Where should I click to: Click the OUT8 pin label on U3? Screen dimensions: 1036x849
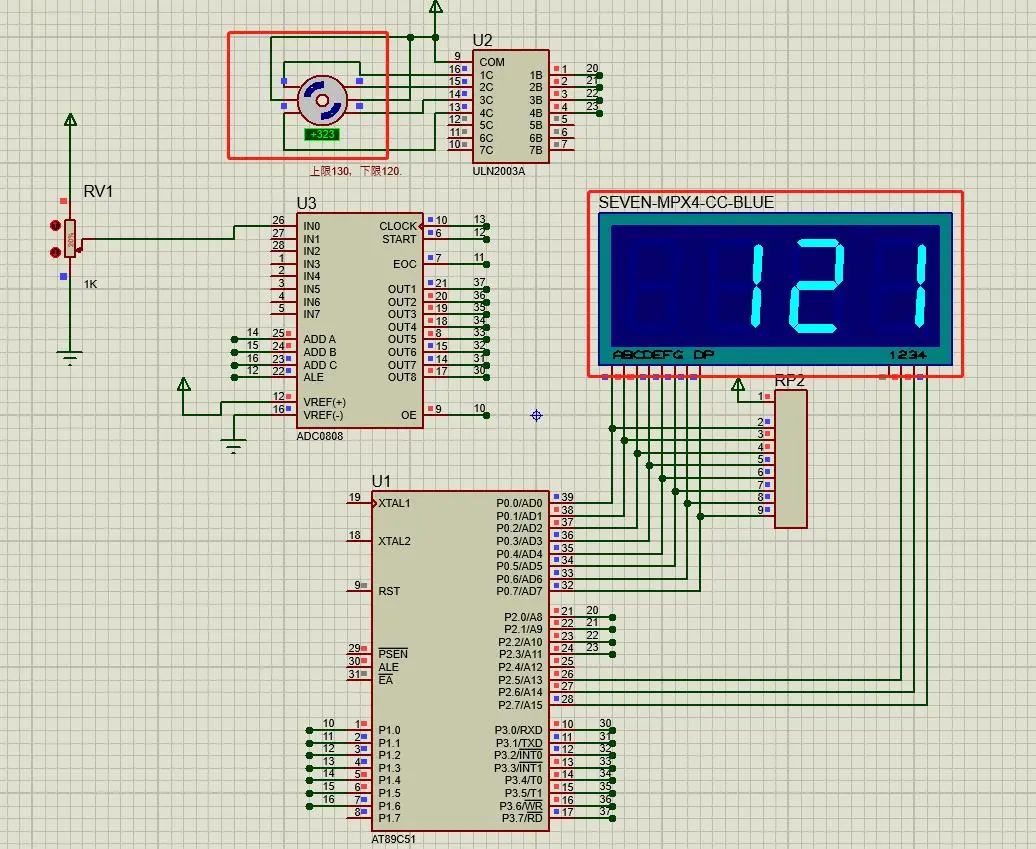pyautogui.click(x=402, y=377)
